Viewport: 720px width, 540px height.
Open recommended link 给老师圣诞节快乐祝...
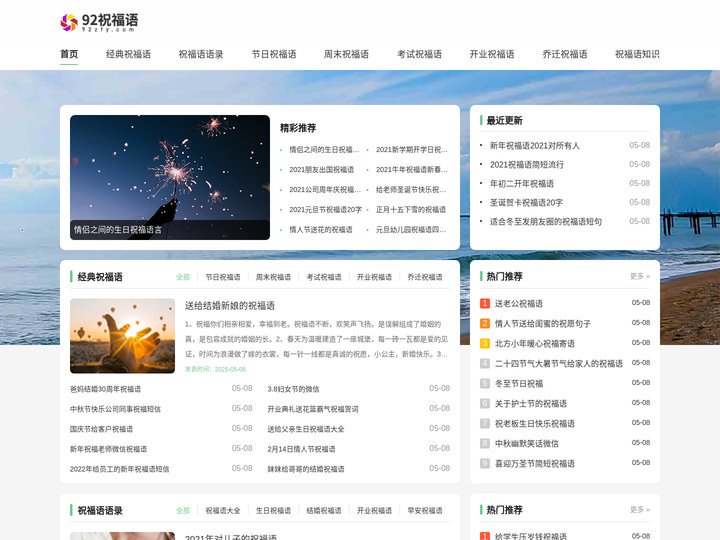coord(411,190)
